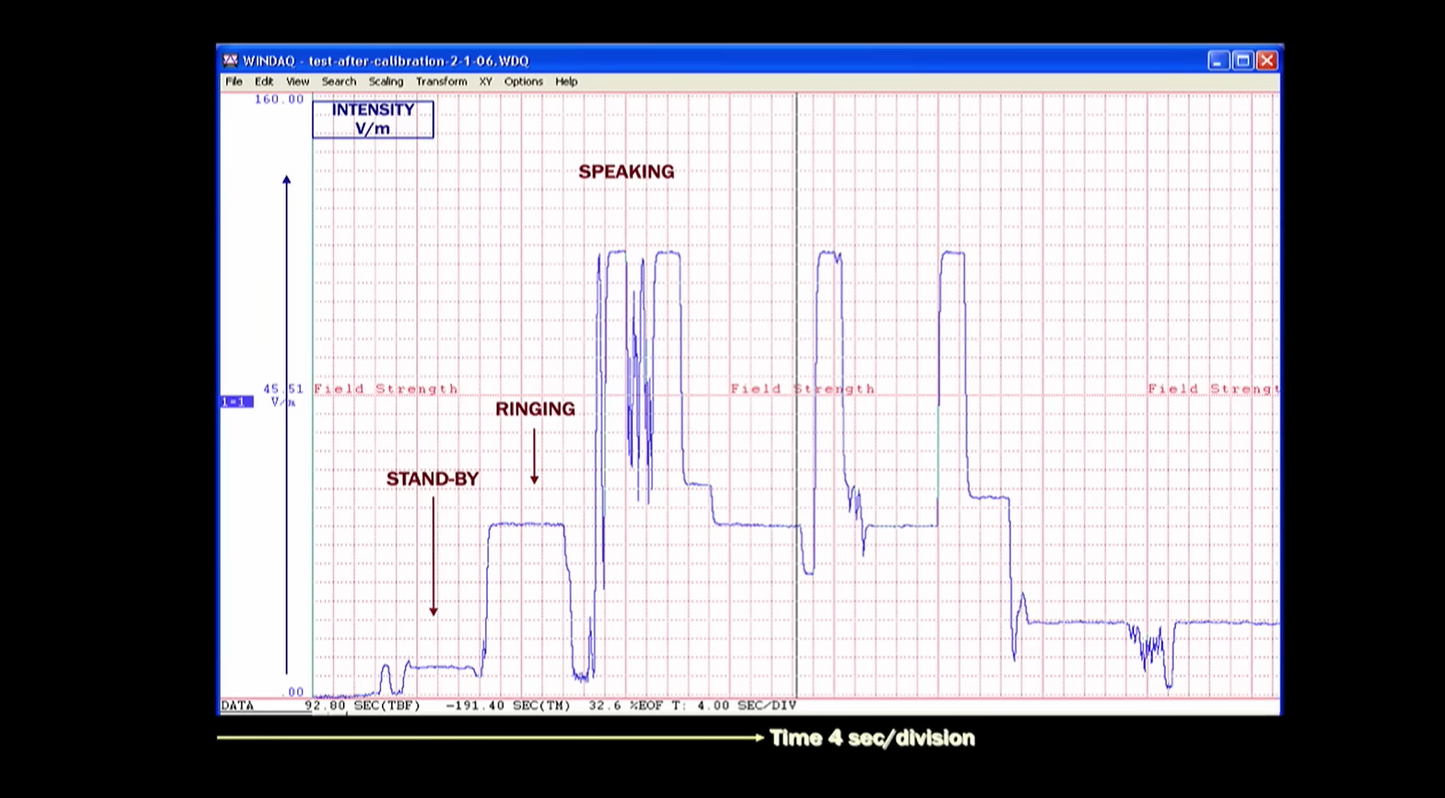Open the Transform menu

(441, 81)
